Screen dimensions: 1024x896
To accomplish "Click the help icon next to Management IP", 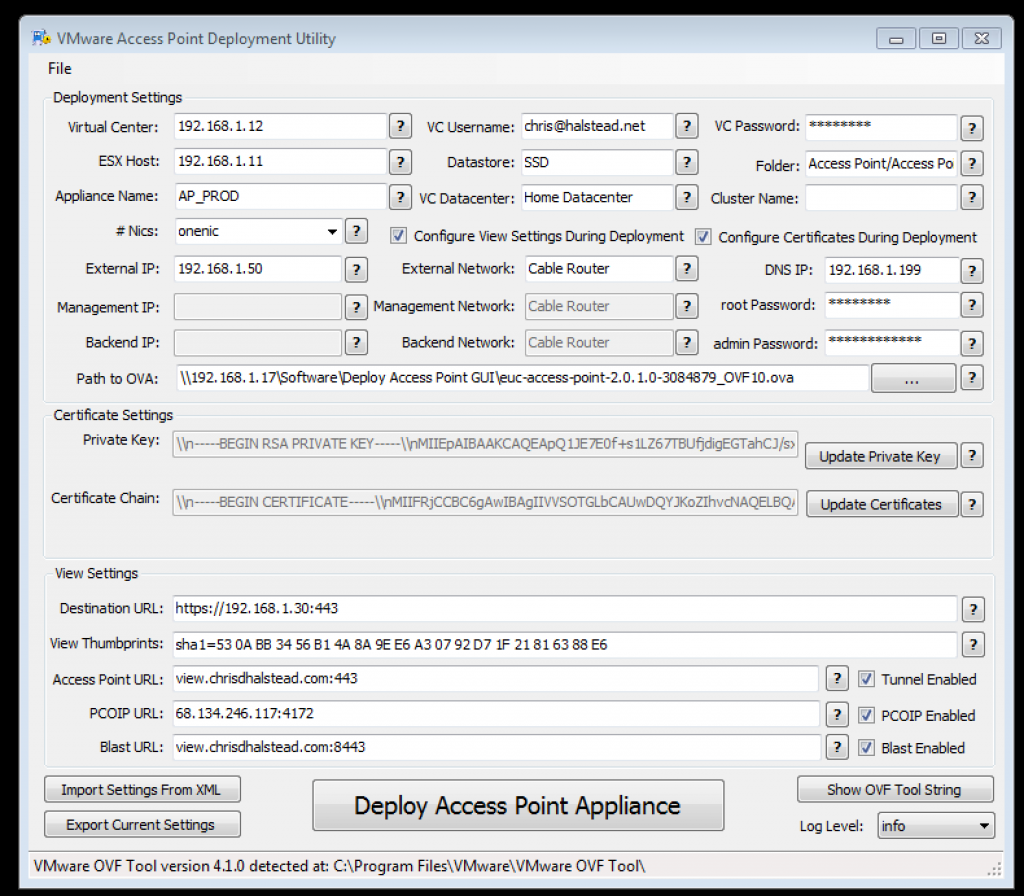I will click(356, 307).
